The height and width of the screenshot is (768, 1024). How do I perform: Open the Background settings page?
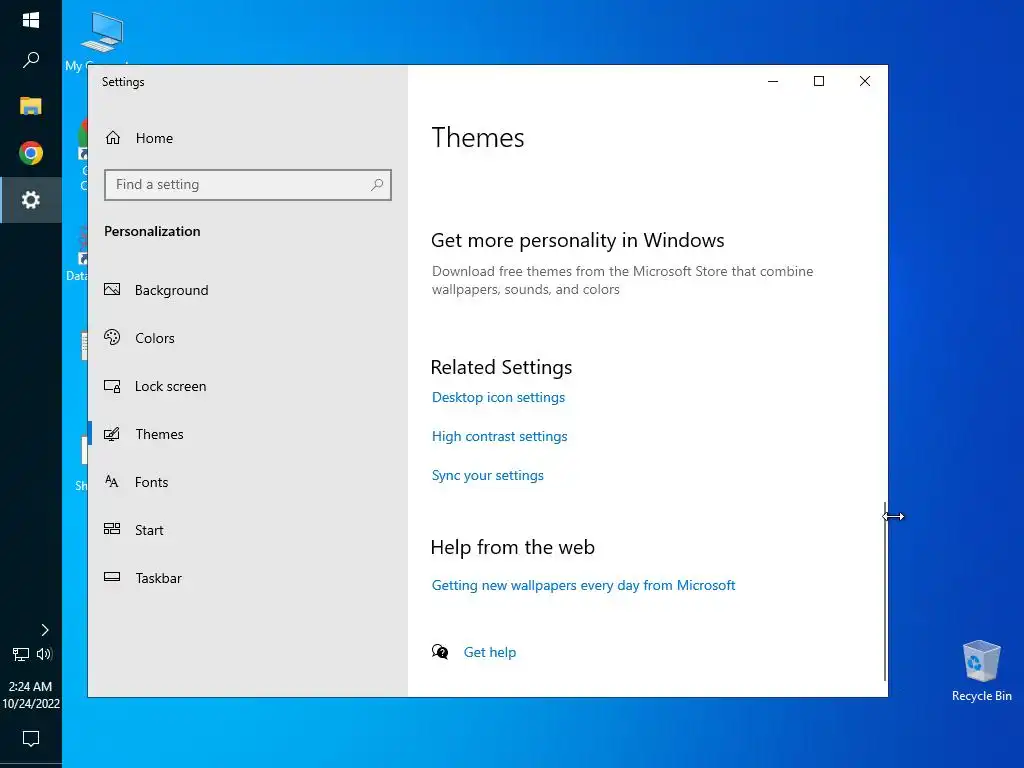point(172,290)
